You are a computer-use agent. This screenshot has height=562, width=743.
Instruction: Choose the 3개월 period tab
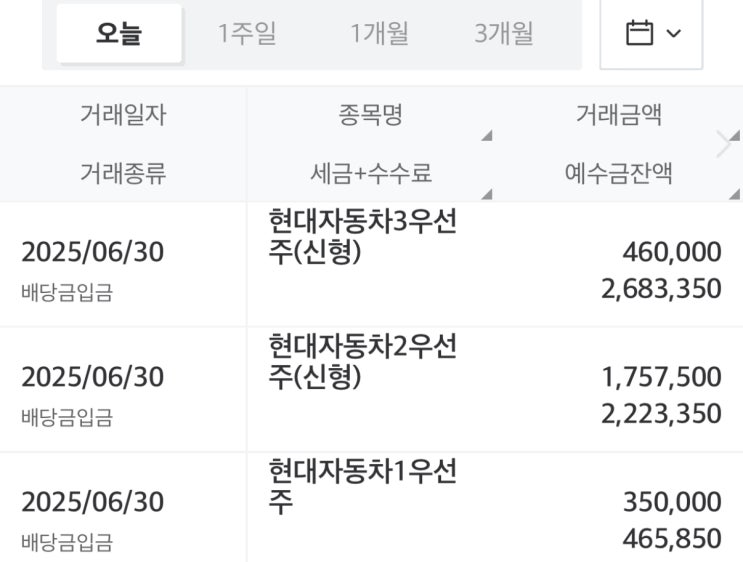tap(504, 34)
